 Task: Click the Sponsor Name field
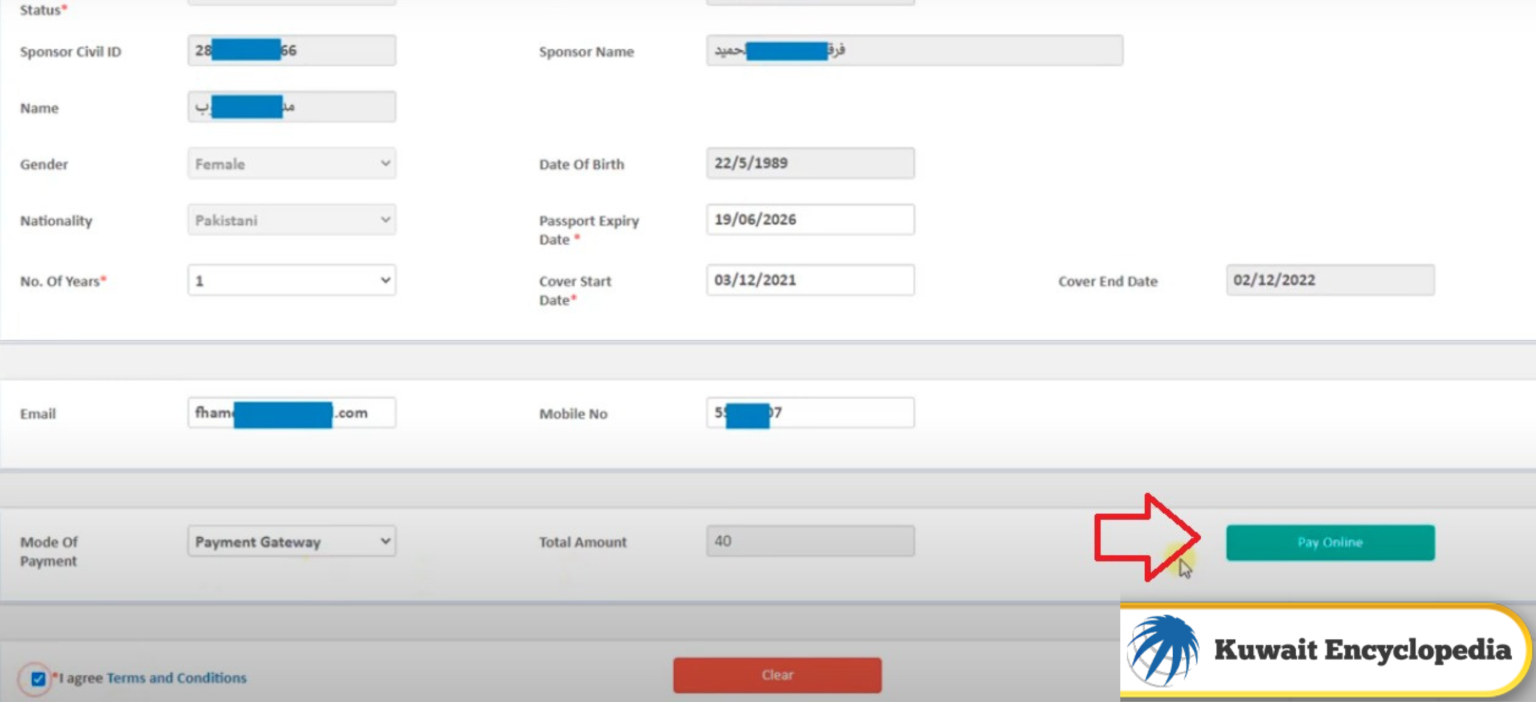(913, 49)
